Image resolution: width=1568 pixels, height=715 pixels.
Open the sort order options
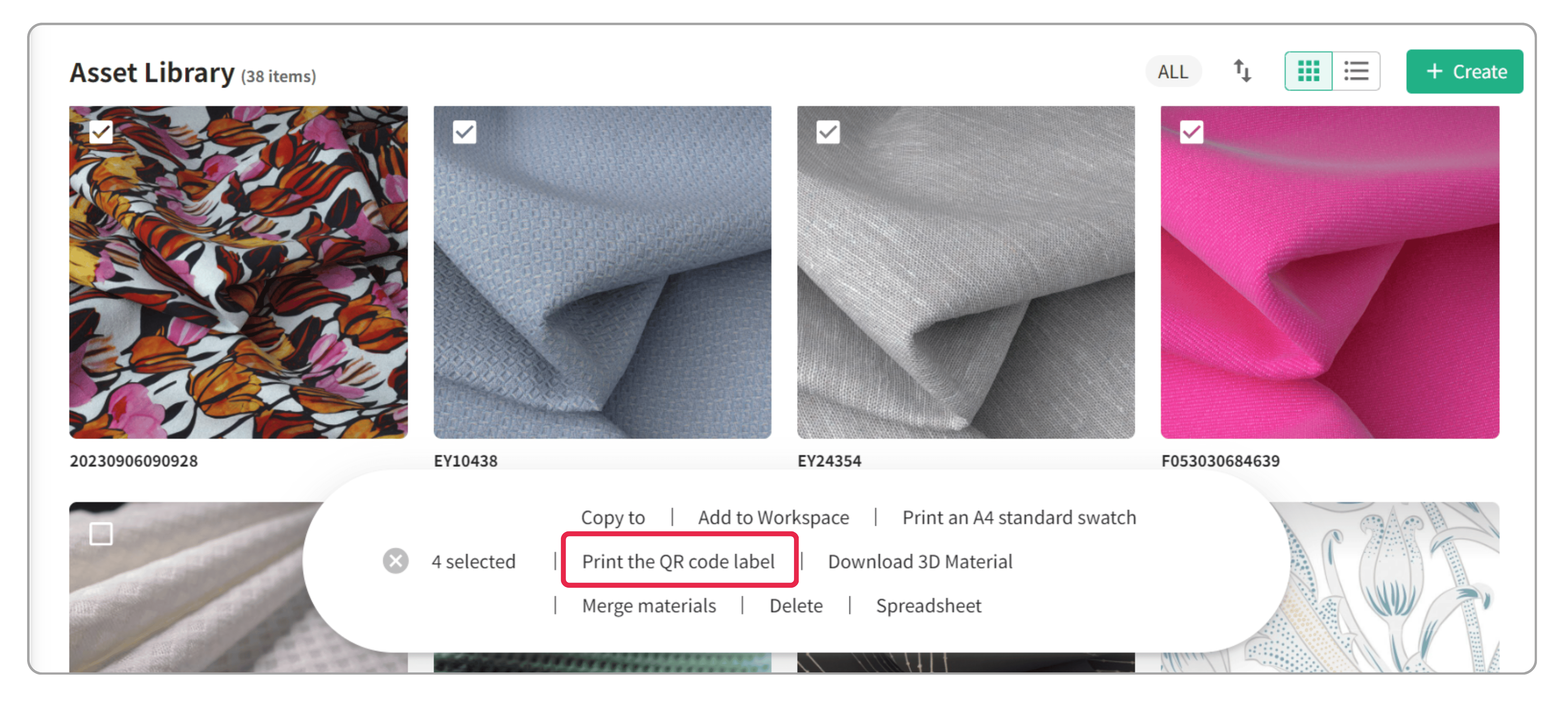pyautogui.click(x=1242, y=71)
